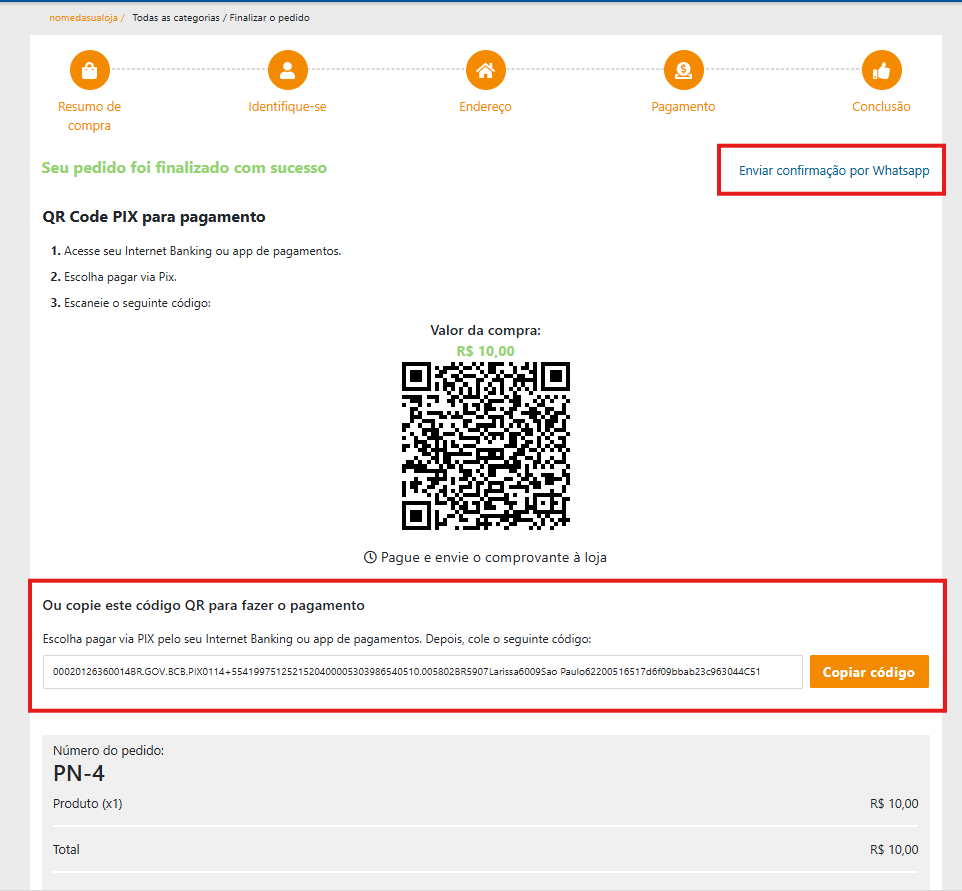Click the PIX QR code image
Screen dimensions: 962x891
[x=486, y=446]
